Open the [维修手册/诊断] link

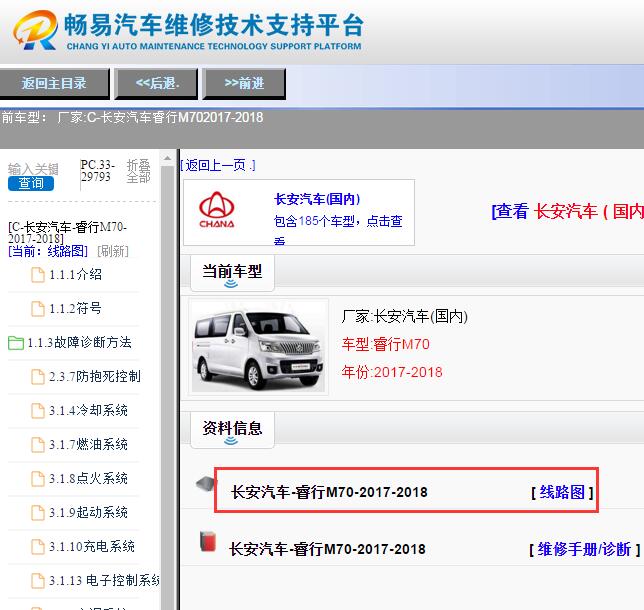[585, 549]
